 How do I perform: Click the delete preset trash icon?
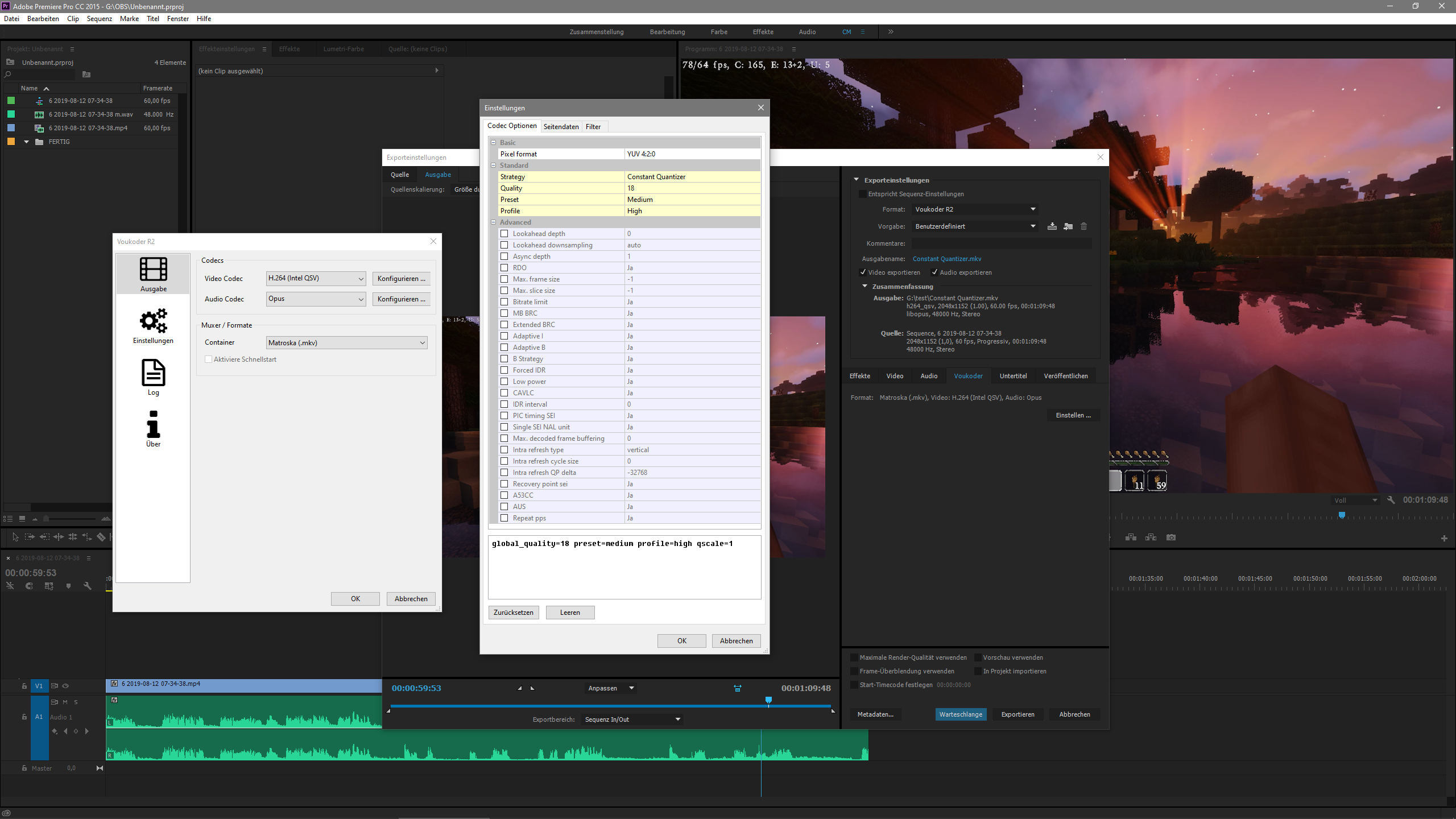1083,226
